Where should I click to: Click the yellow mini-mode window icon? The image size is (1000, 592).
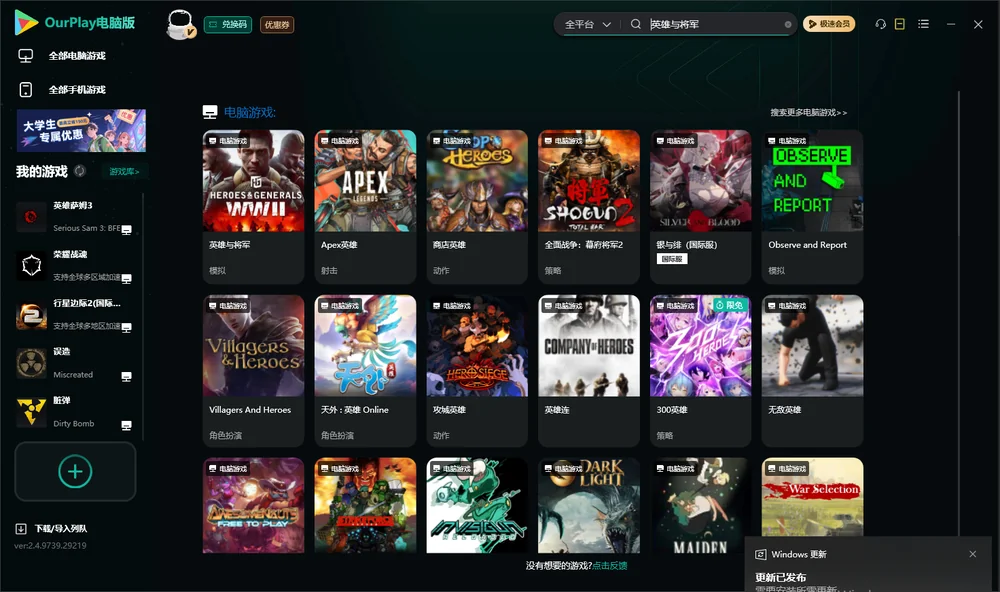click(899, 24)
